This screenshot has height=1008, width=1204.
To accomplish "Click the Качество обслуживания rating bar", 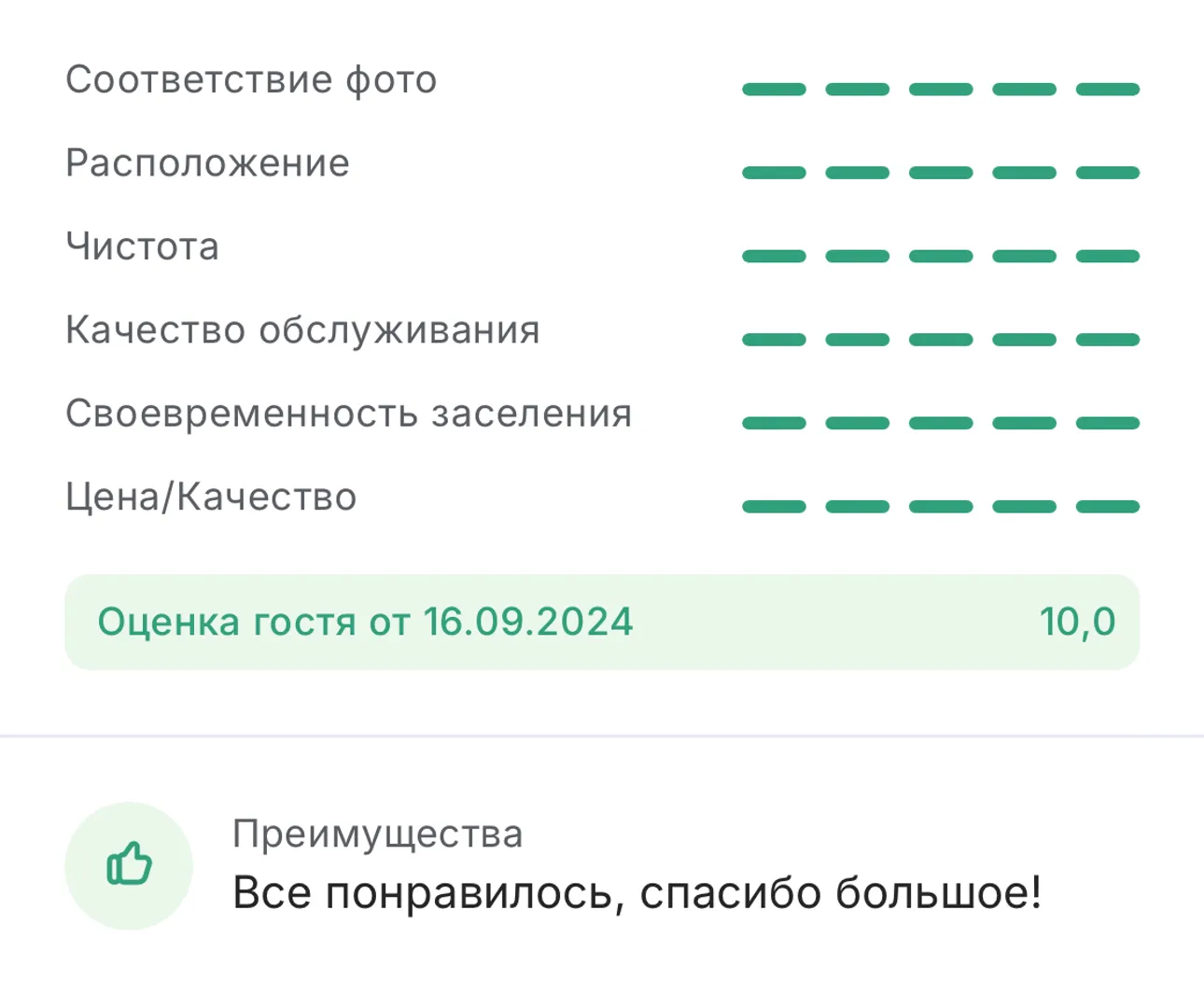I will (941, 340).
